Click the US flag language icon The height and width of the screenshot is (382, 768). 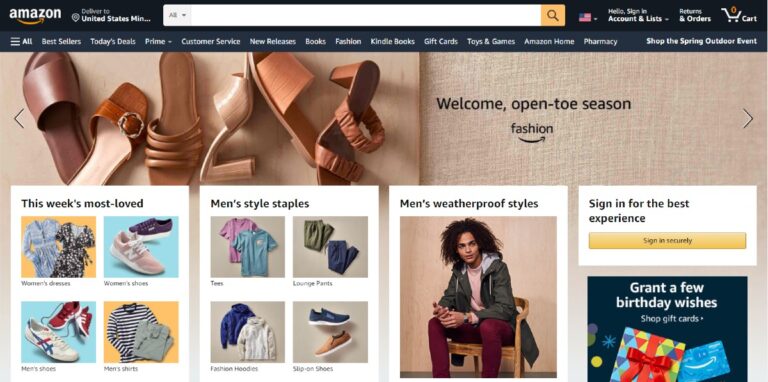585,18
